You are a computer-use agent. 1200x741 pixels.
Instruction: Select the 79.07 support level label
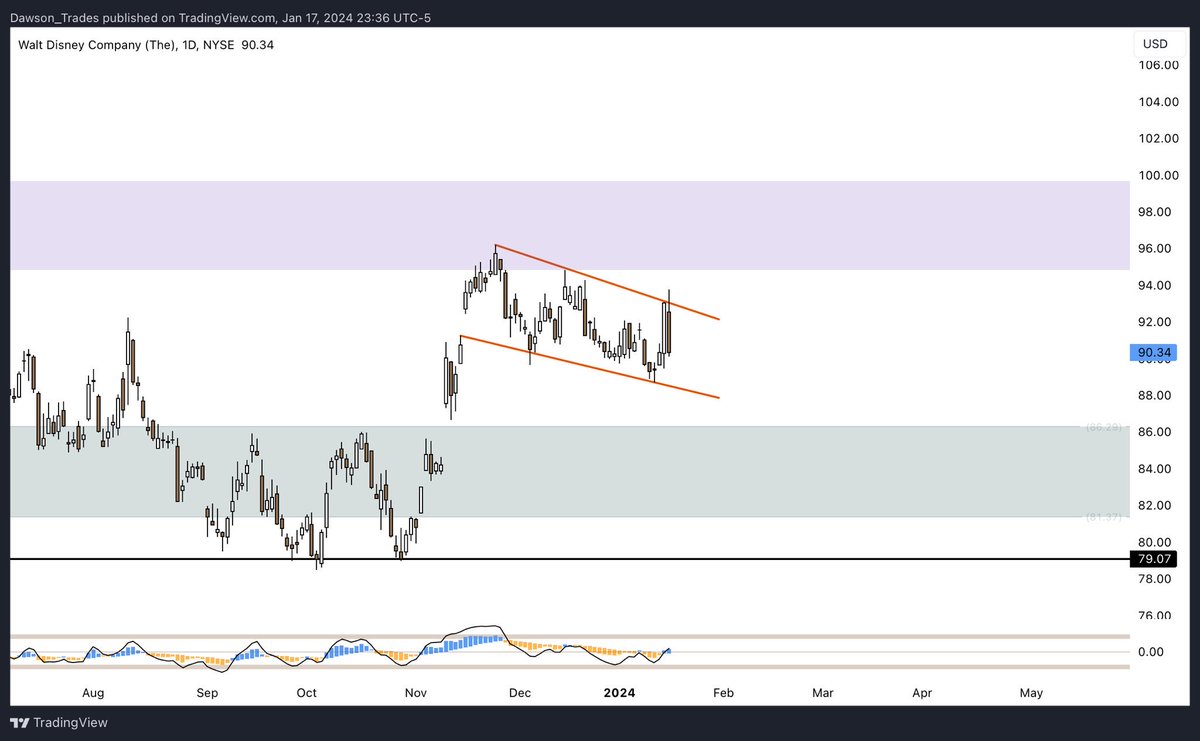point(1153,559)
